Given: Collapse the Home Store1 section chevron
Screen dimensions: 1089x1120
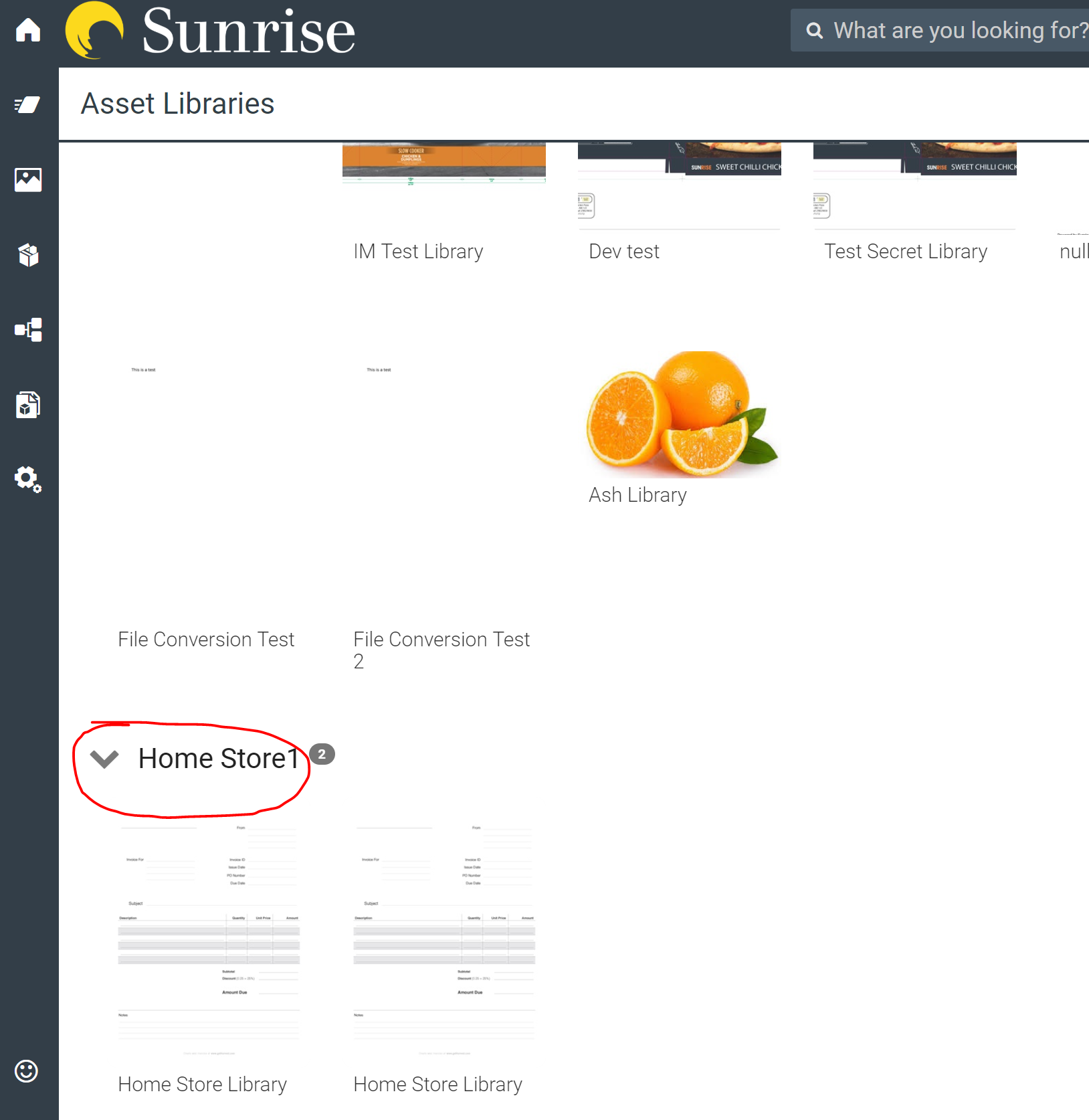Looking at the screenshot, I should 104,759.
